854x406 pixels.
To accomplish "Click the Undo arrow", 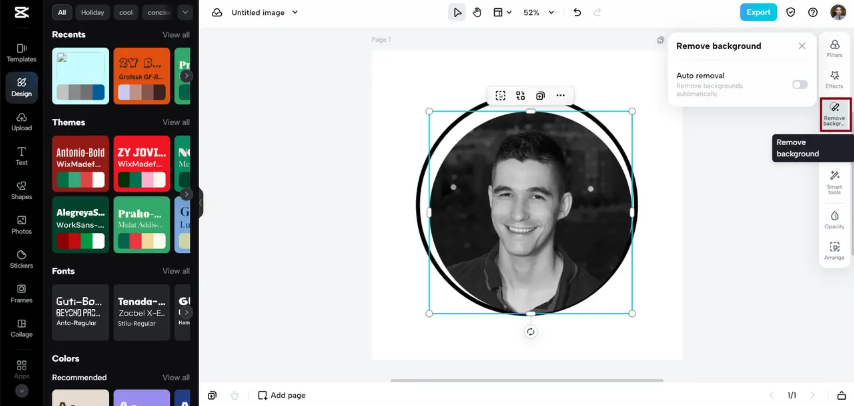I will coord(577,12).
